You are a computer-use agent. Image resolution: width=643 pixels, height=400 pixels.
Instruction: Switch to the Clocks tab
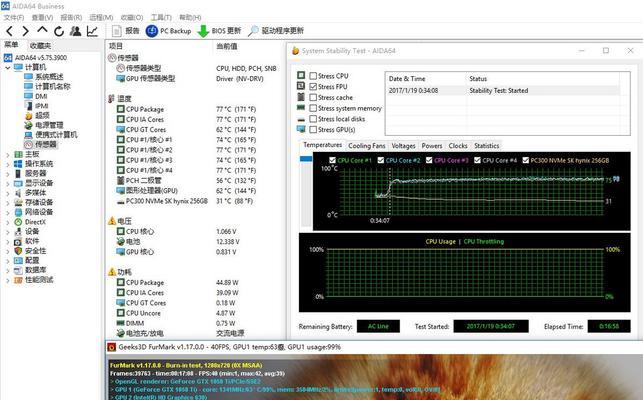pos(458,146)
